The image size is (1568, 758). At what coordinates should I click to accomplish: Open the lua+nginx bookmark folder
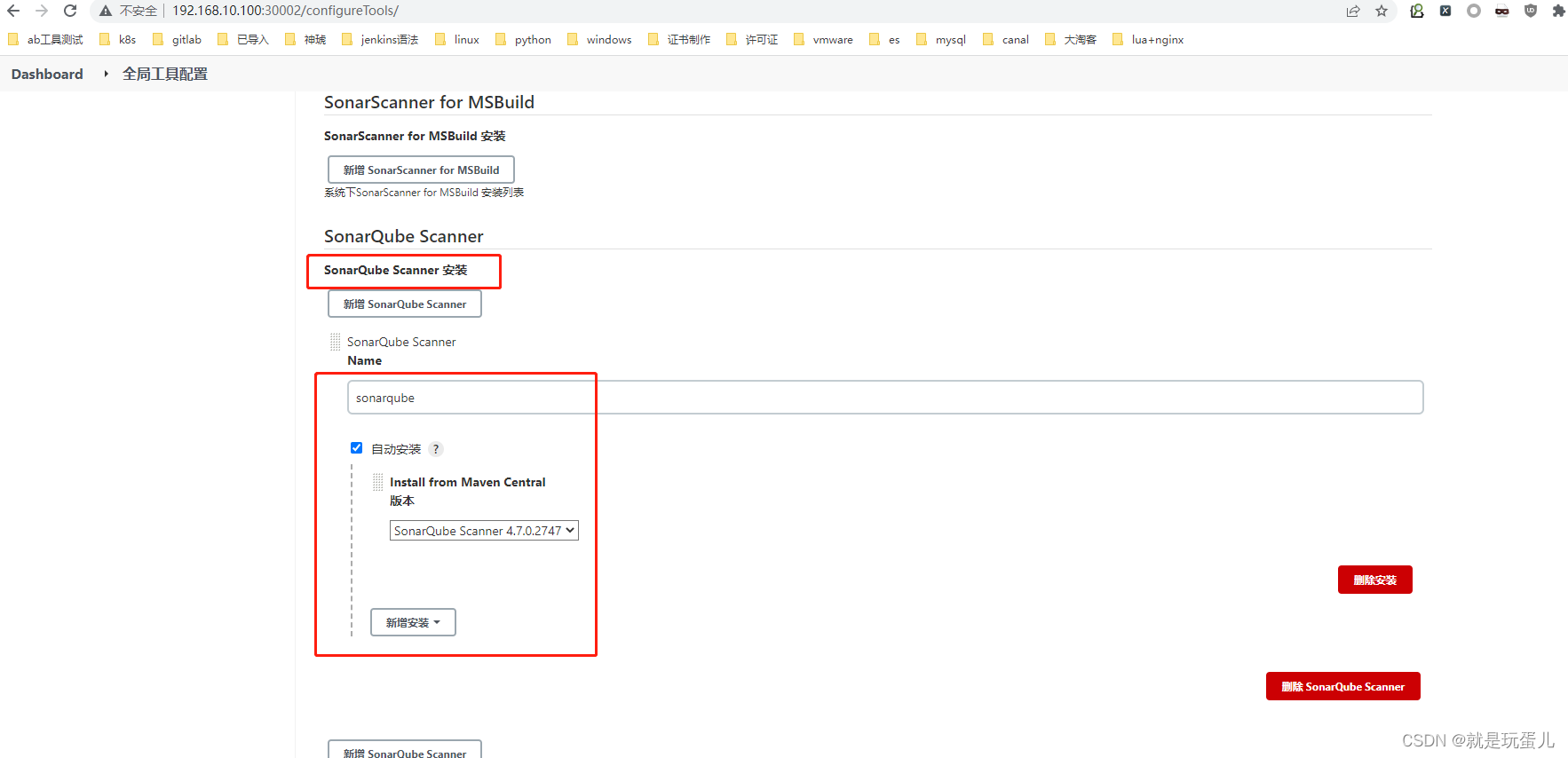1148,39
